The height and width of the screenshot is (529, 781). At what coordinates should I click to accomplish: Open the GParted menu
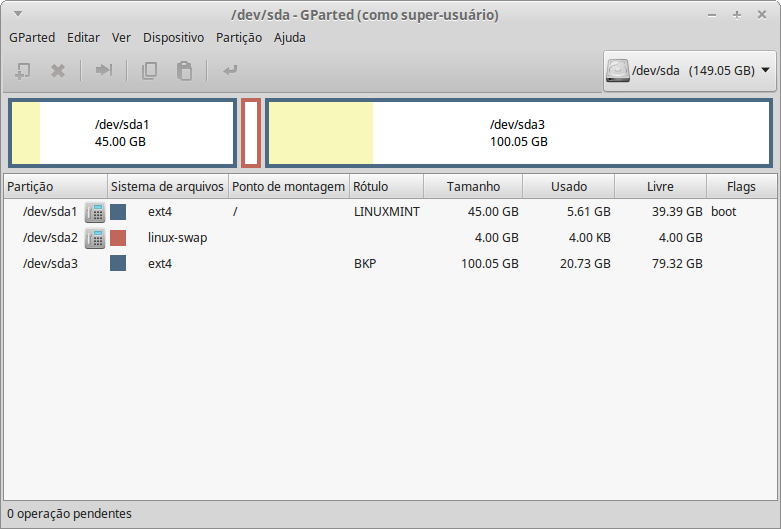[x=32, y=38]
